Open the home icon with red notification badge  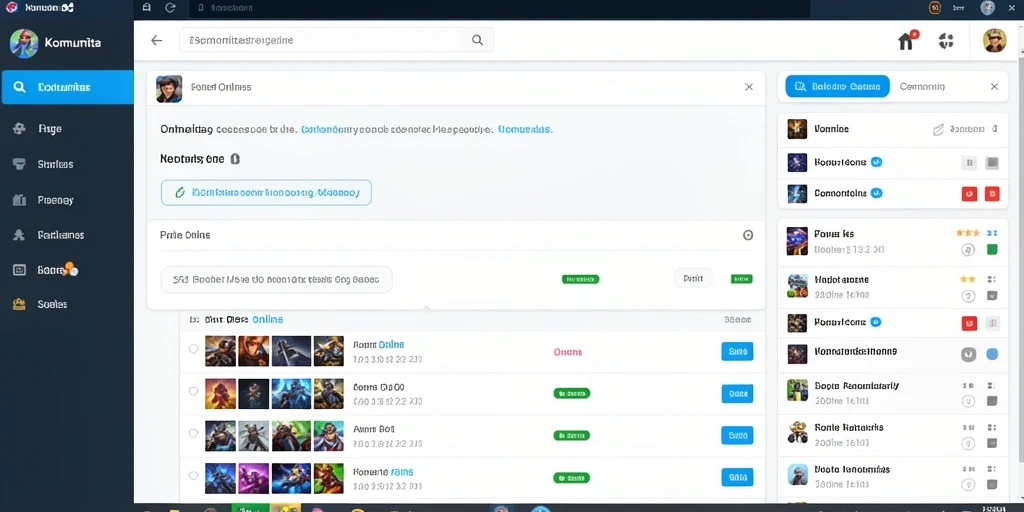point(907,40)
